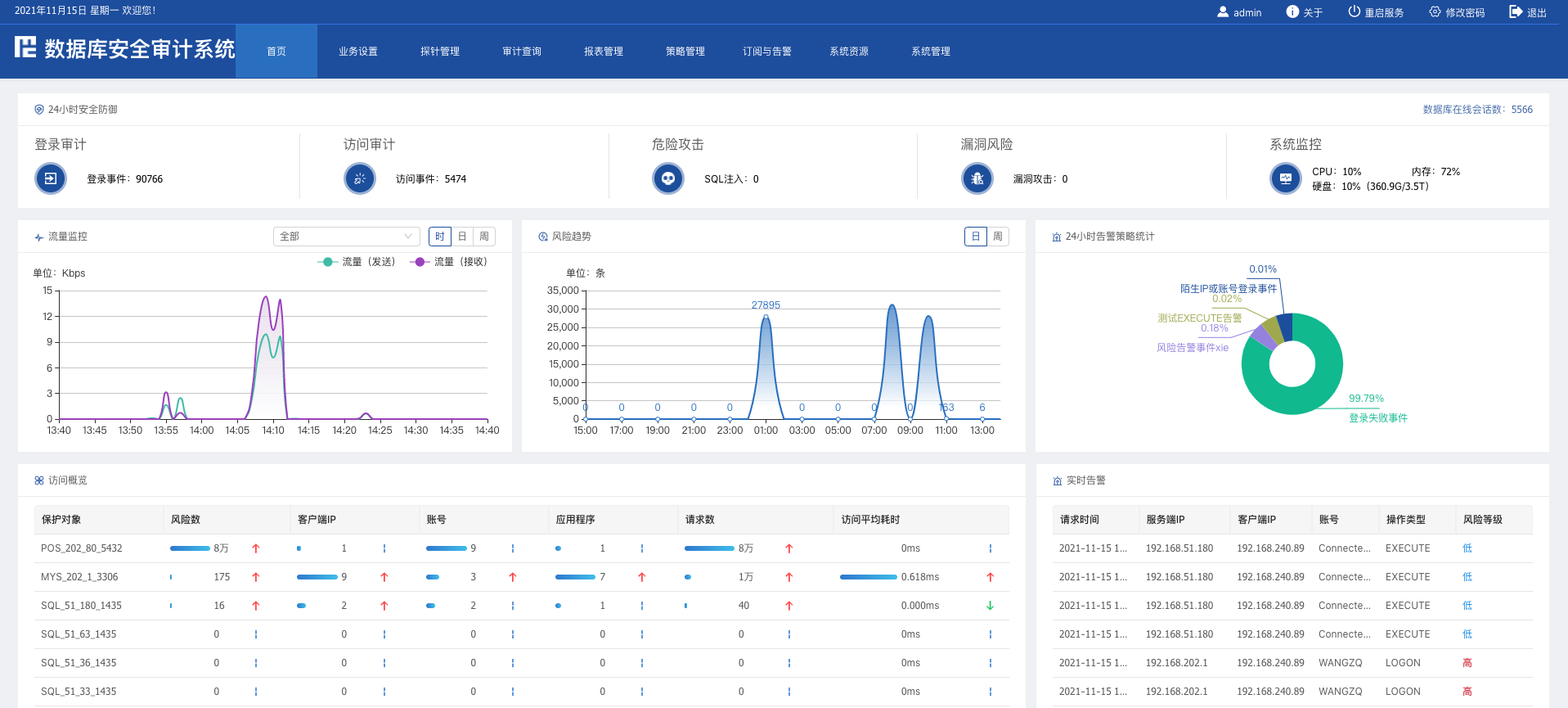Open 探针管理 menu
The width and height of the screenshot is (1568, 708).
tap(440, 51)
